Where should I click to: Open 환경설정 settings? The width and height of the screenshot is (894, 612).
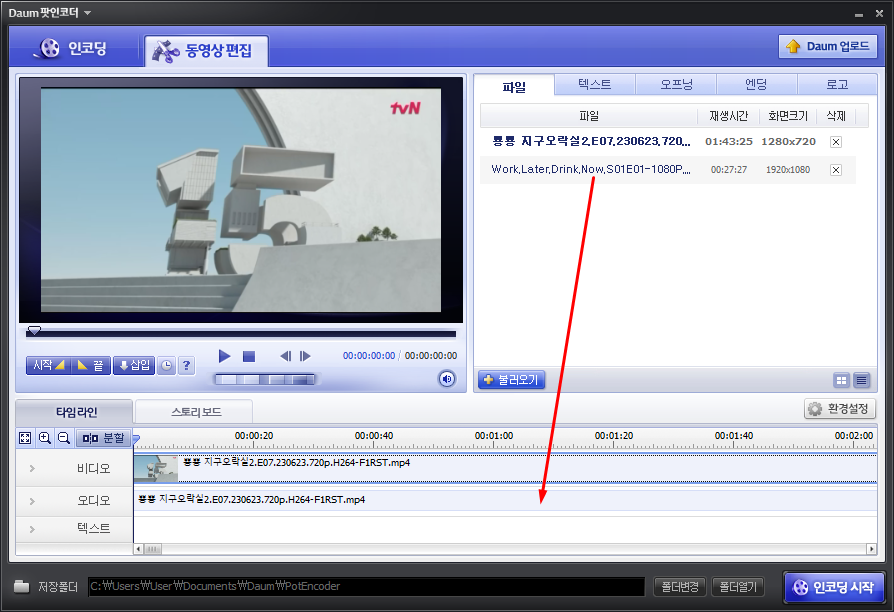(x=840, y=409)
